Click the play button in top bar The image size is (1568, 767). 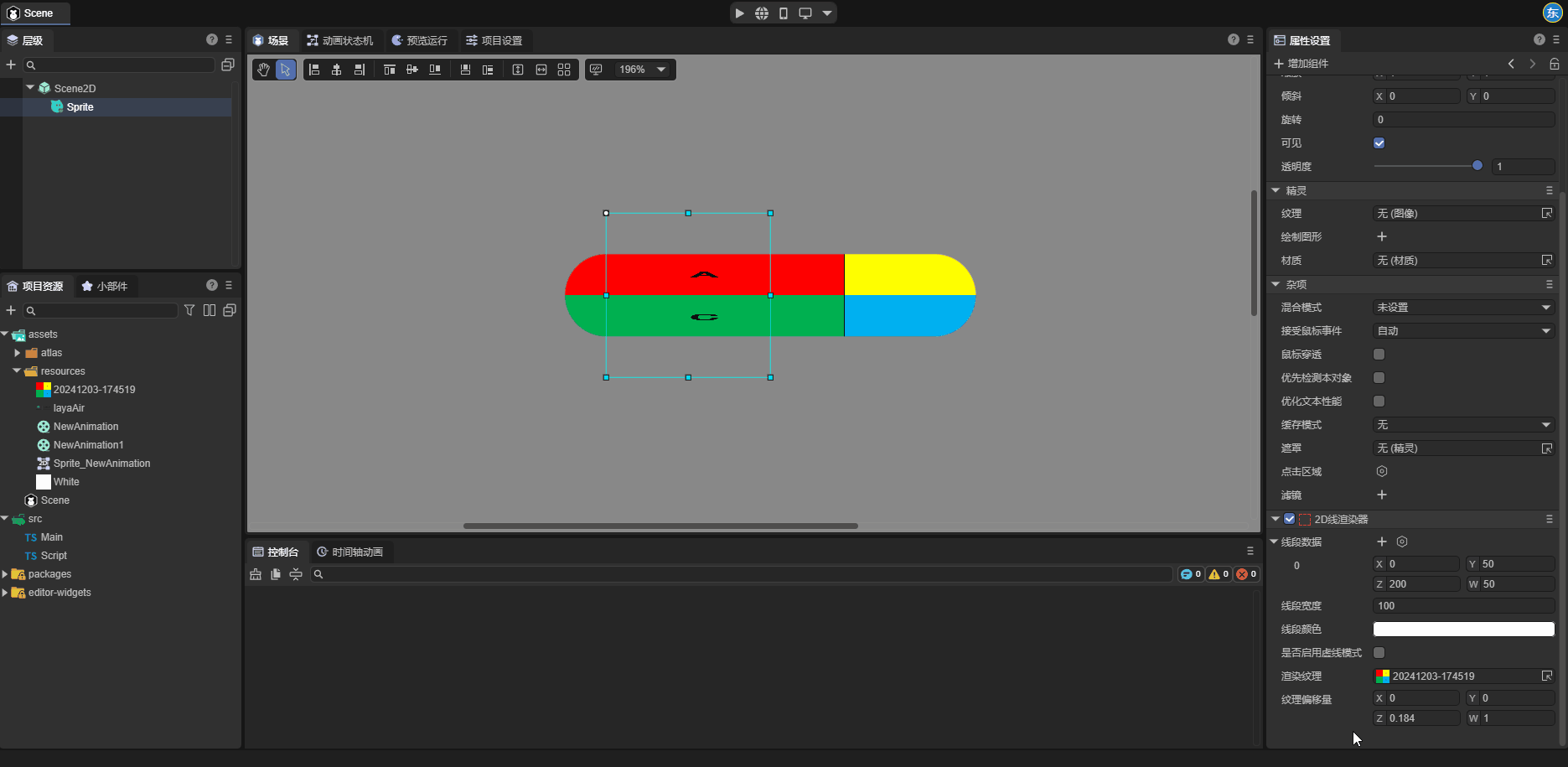[739, 13]
